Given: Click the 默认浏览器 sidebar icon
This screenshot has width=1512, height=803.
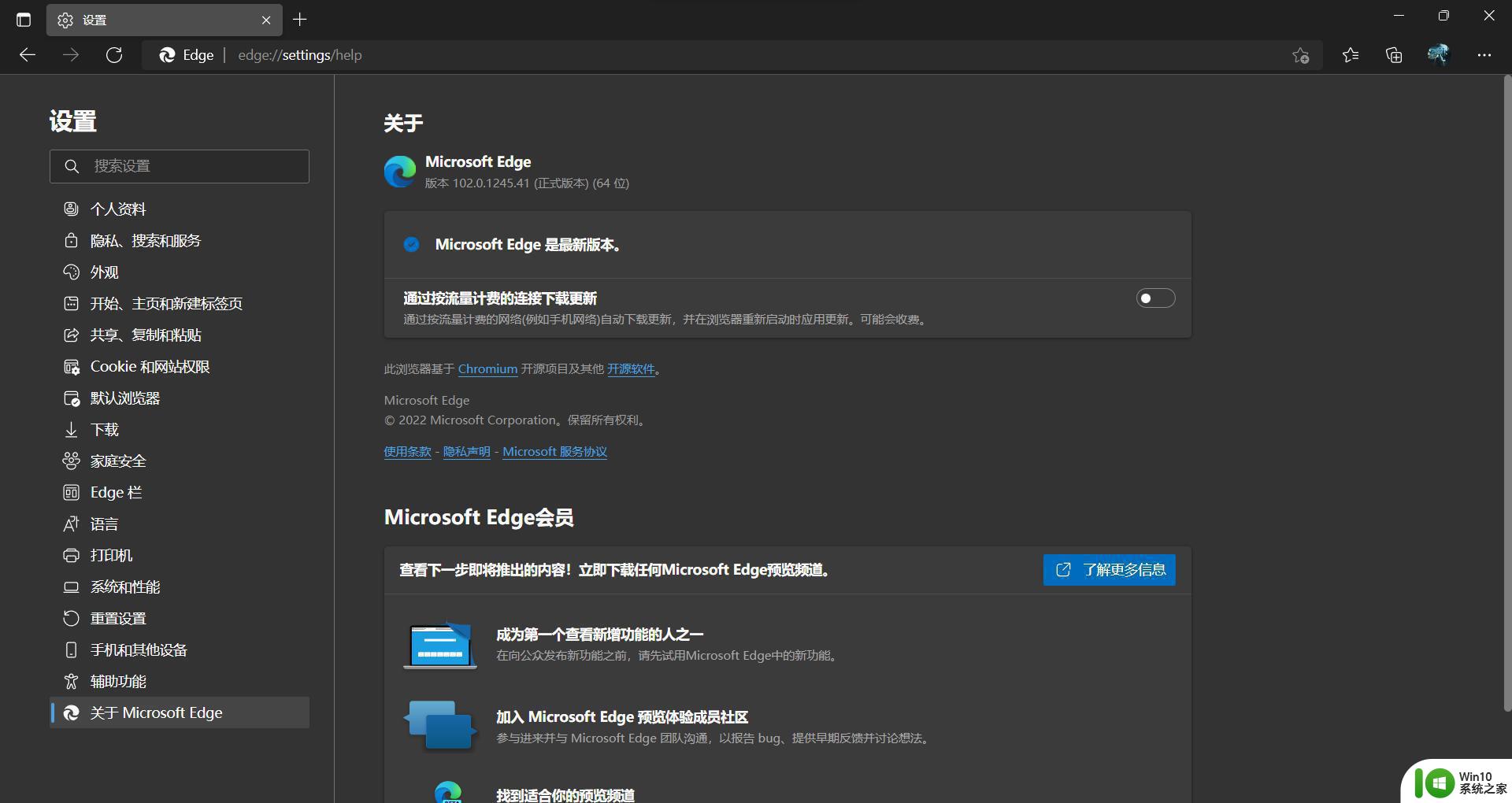Looking at the screenshot, I should 72,398.
